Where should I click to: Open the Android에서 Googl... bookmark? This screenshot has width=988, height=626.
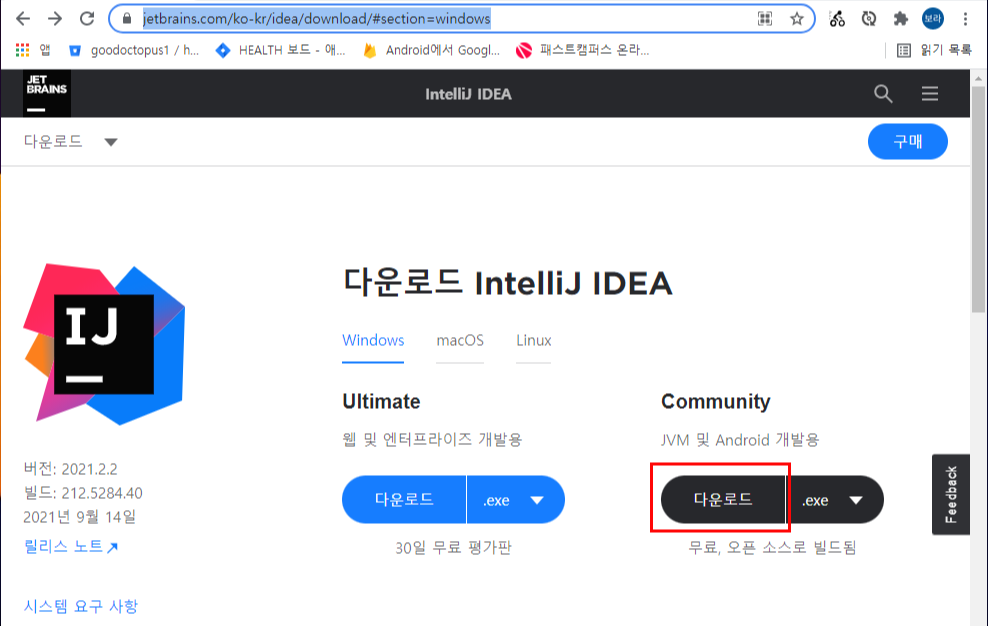432,50
